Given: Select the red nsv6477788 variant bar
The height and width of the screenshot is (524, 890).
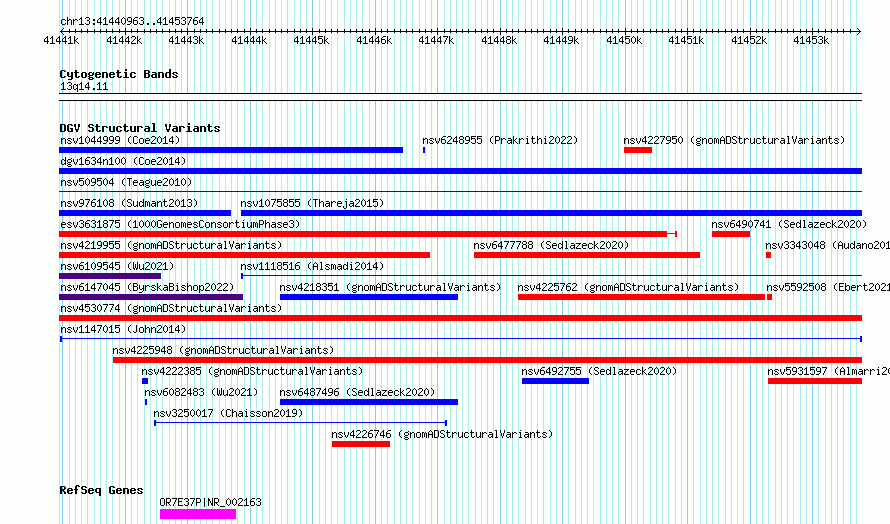Looking at the screenshot, I should (x=587, y=255).
